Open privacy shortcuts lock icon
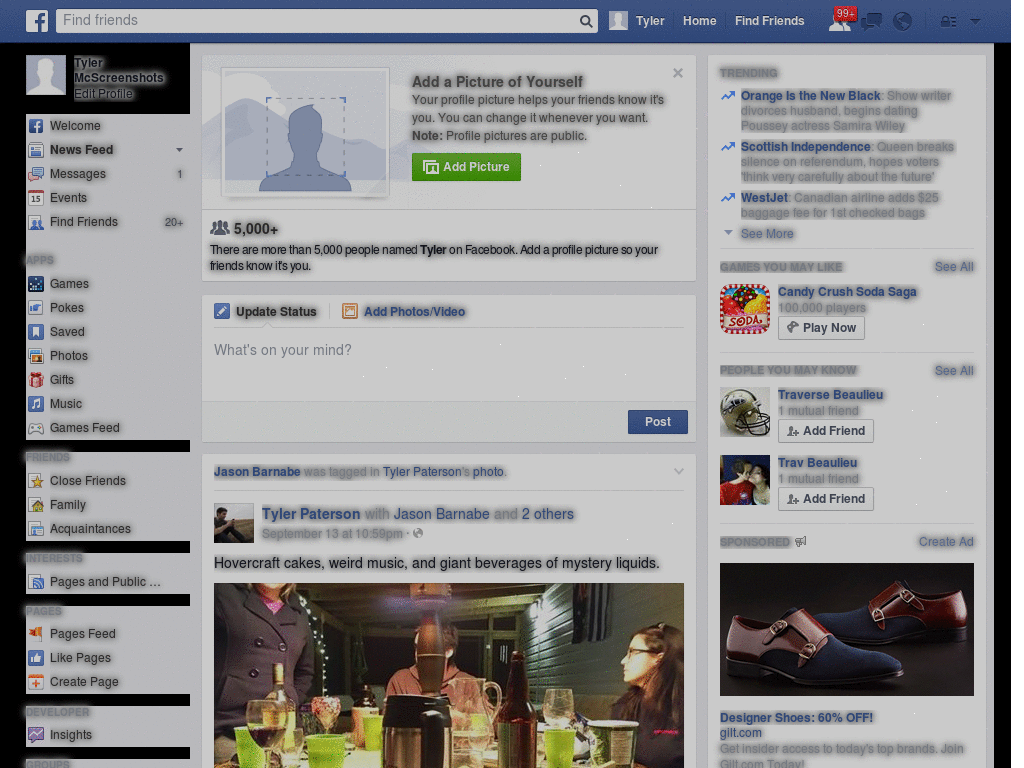1024x768 pixels. (948, 22)
